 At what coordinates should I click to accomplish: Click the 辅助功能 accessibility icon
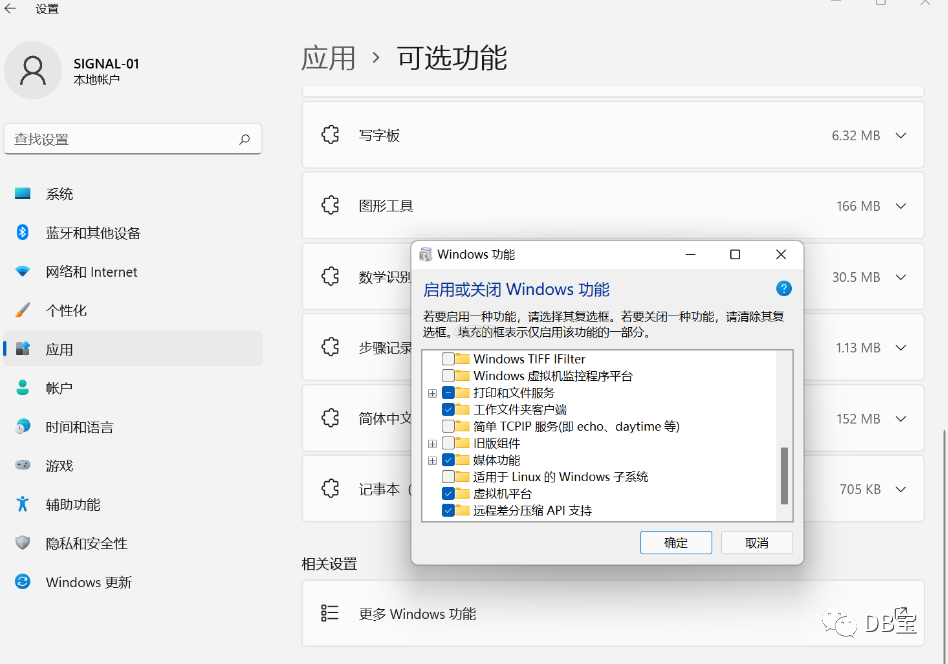click(x=22, y=504)
